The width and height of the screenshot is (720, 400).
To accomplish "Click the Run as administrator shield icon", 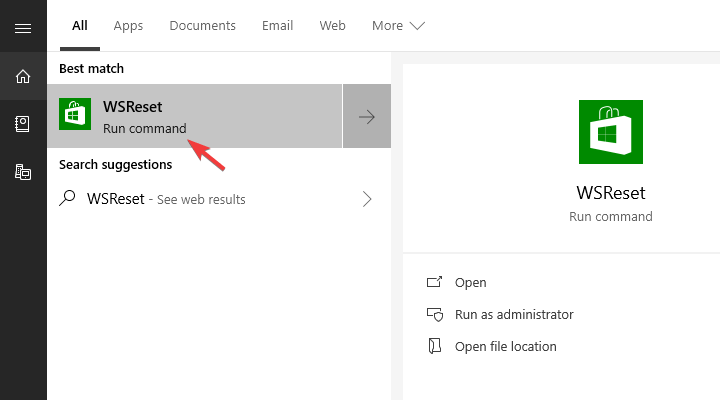I will point(435,315).
